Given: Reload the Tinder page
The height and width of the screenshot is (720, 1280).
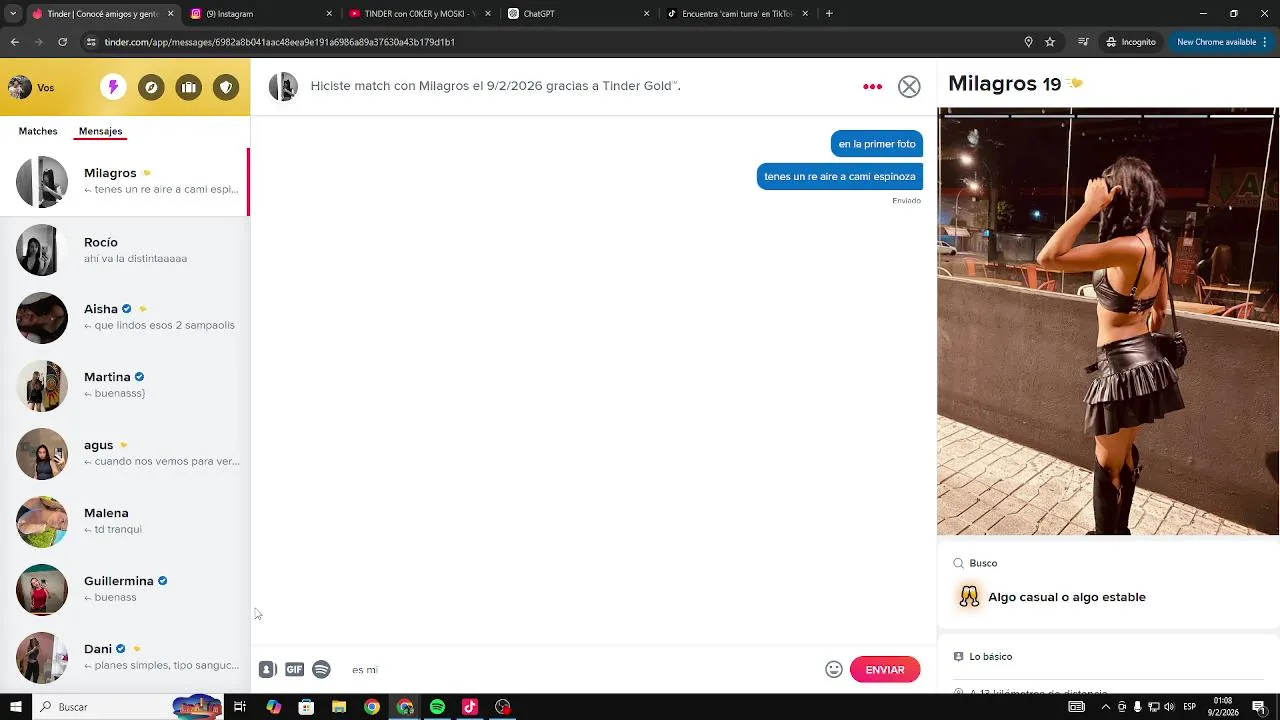Looking at the screenshot, I should pos(62,42).
